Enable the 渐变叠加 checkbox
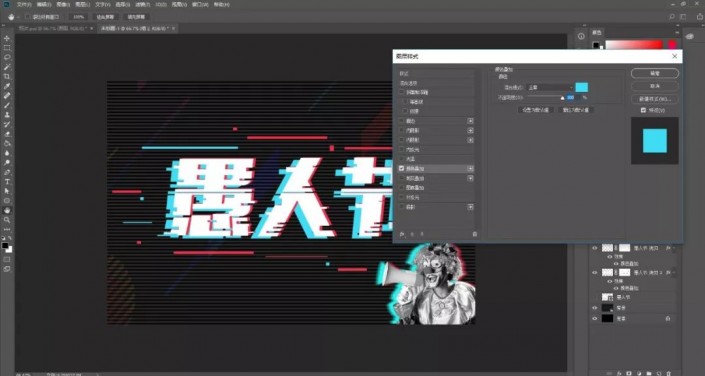The height and width of the screenshot is (376, 705). 402,178
